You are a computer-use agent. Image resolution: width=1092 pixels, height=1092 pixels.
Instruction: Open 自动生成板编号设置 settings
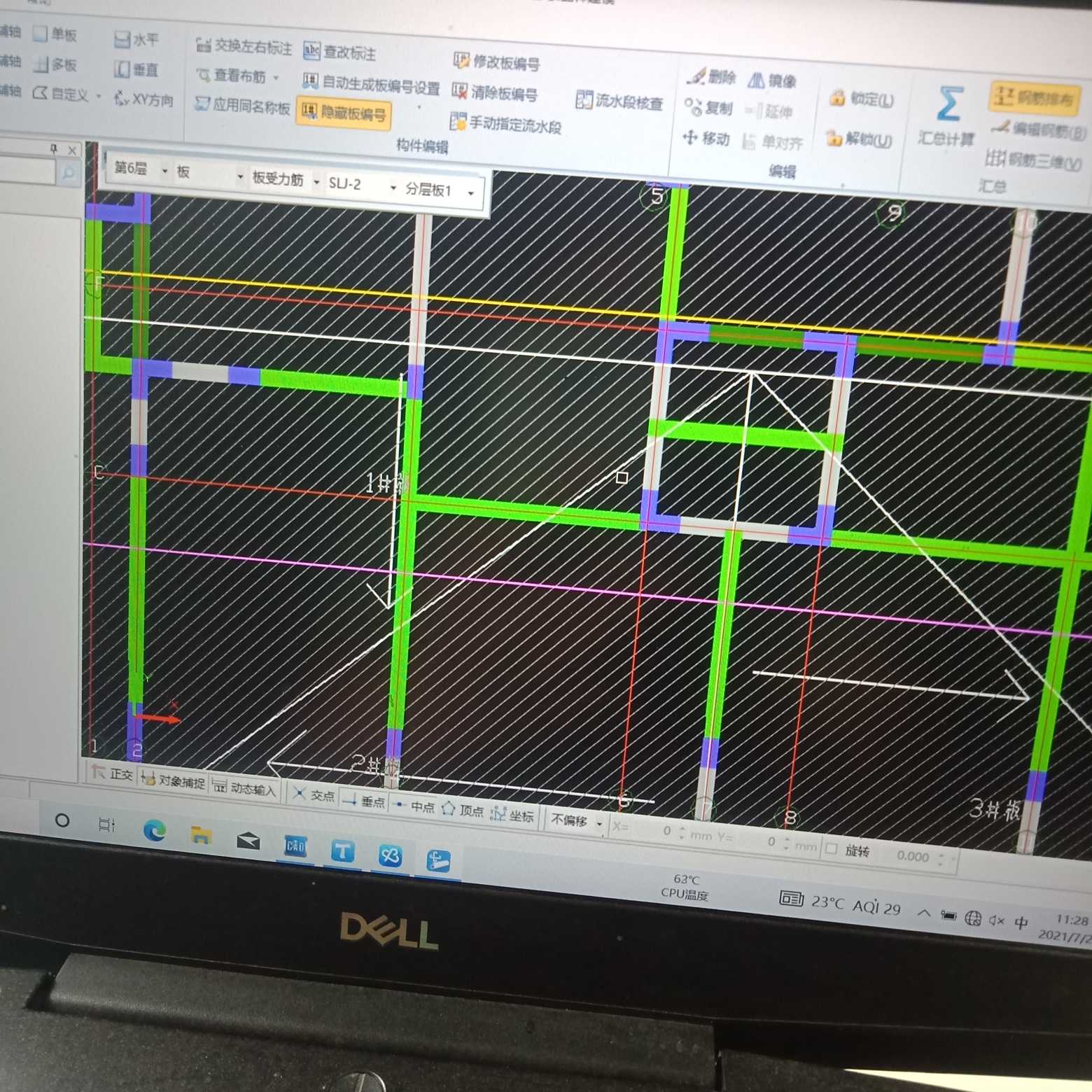(371, 85)
